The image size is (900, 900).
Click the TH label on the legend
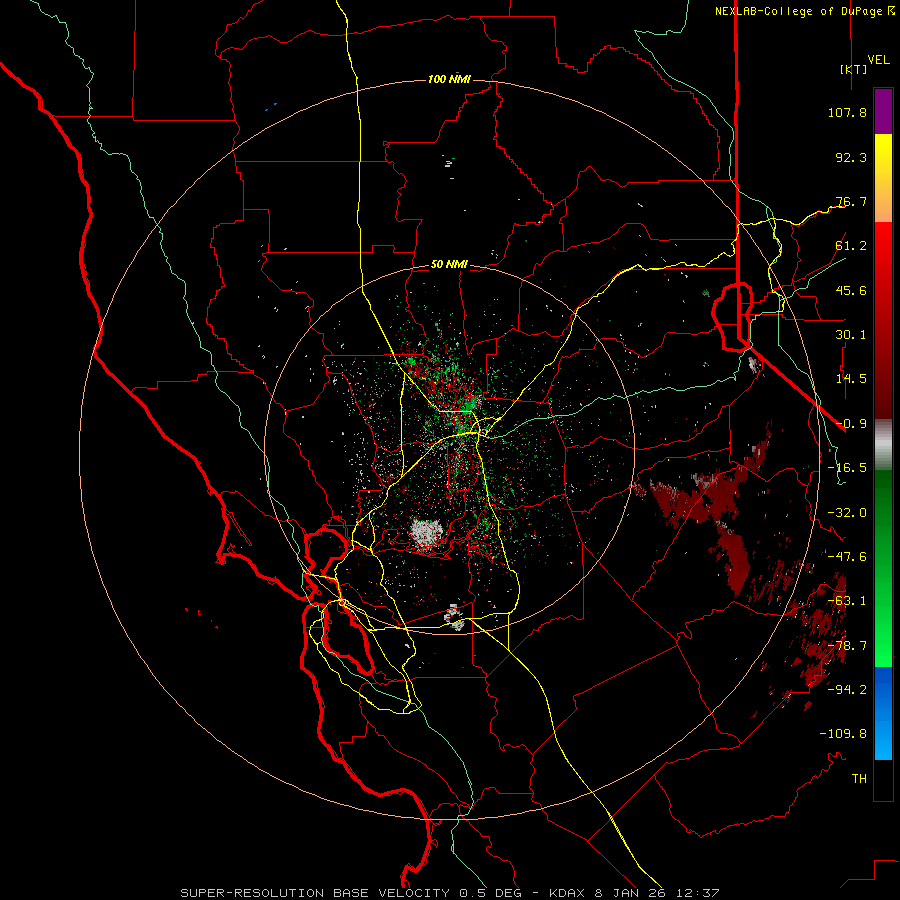(x=859, y=779)
